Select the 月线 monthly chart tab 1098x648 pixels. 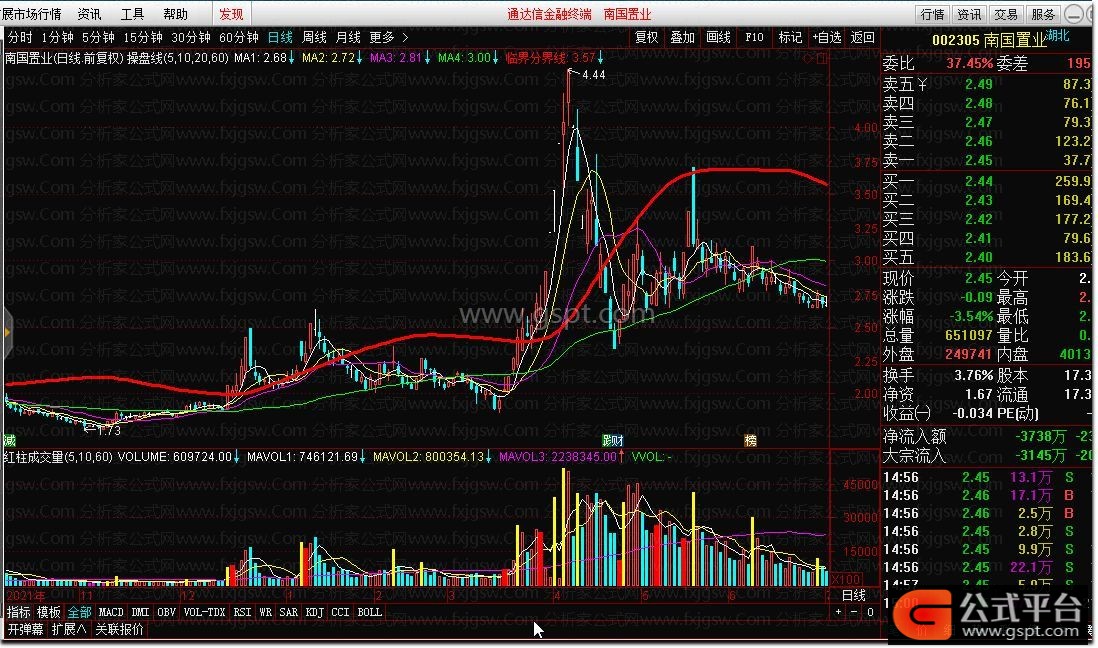coord(348,37)
